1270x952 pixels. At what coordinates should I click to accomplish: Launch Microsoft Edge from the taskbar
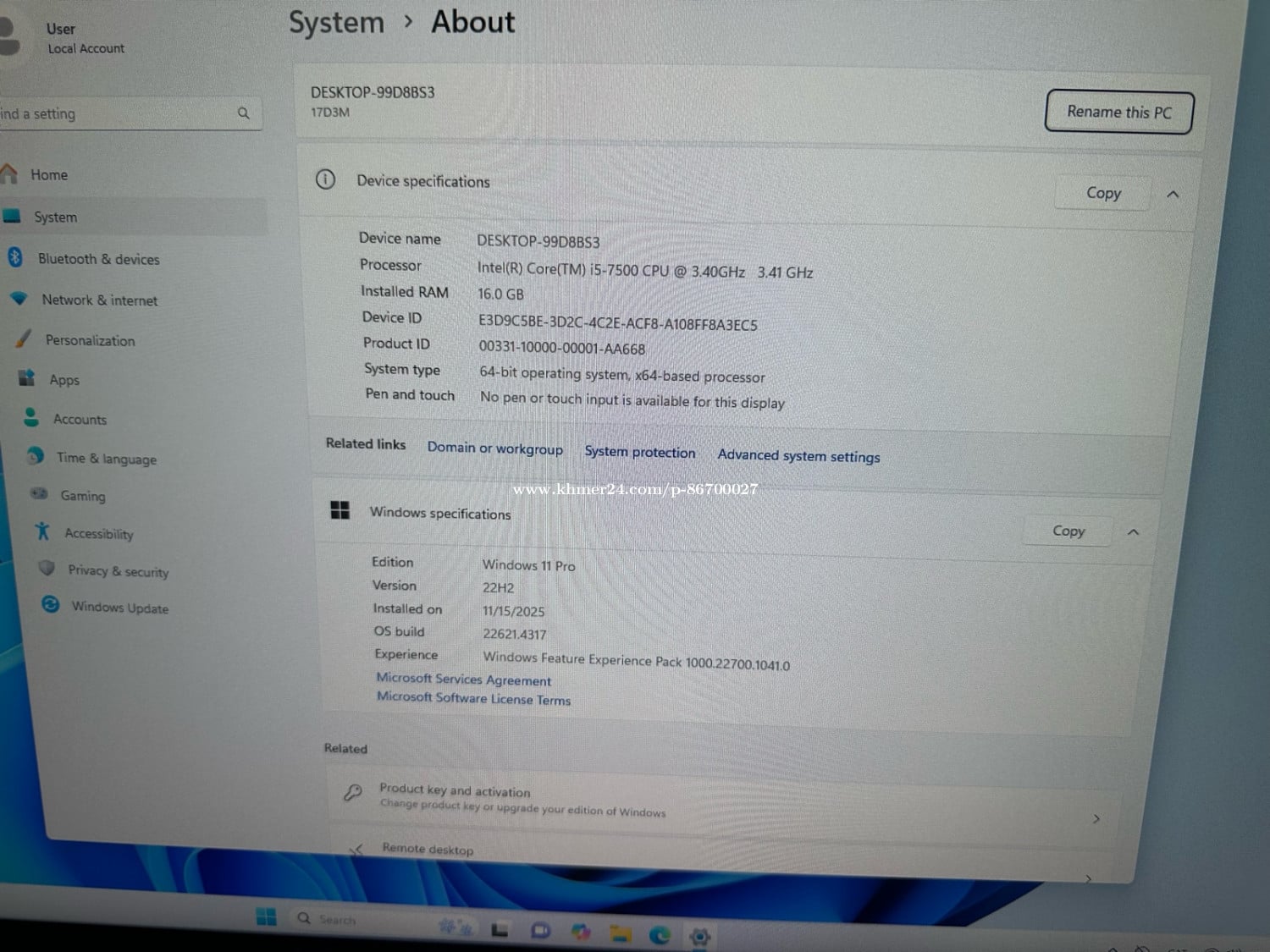coord(660,934)
